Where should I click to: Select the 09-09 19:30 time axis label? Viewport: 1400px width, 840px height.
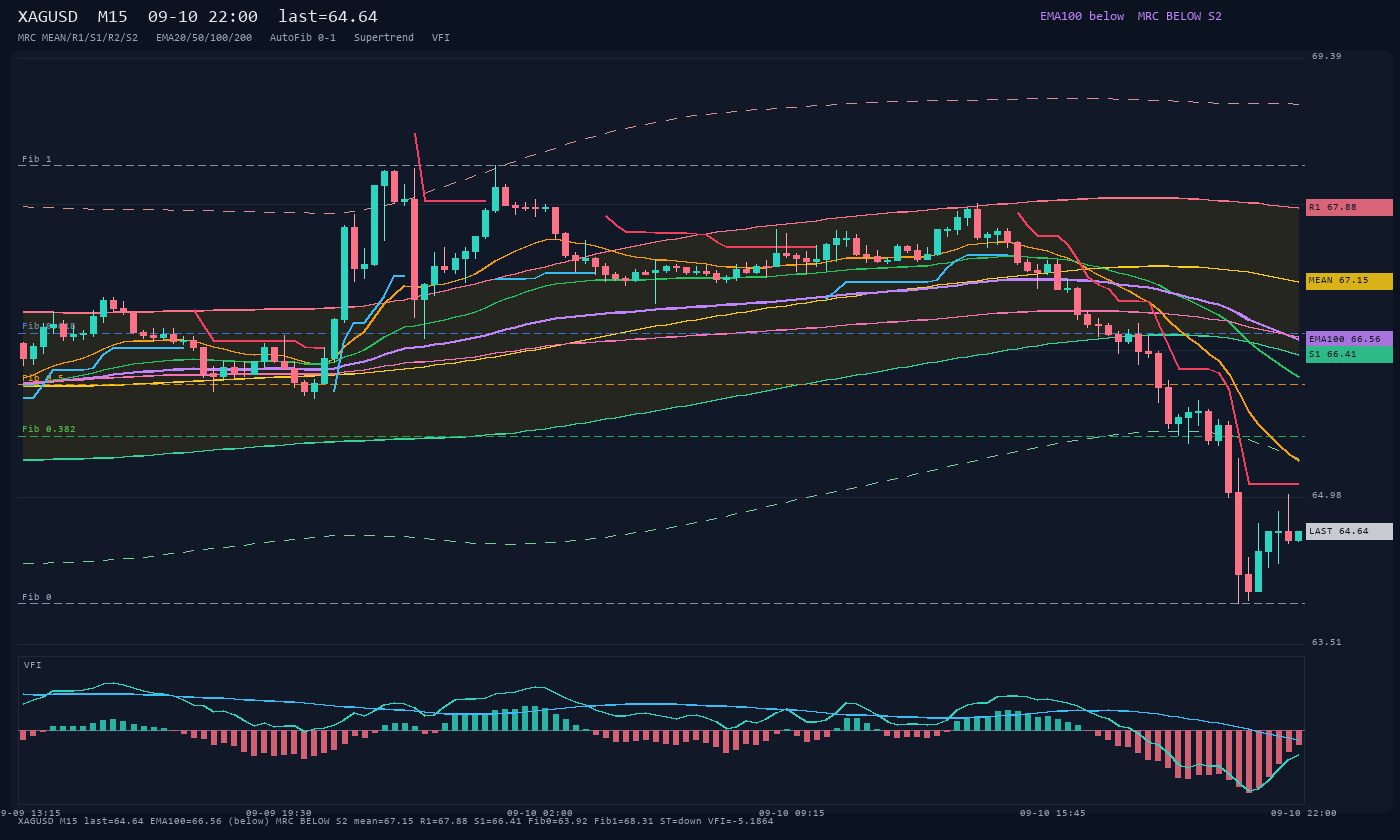coord(279,813)
